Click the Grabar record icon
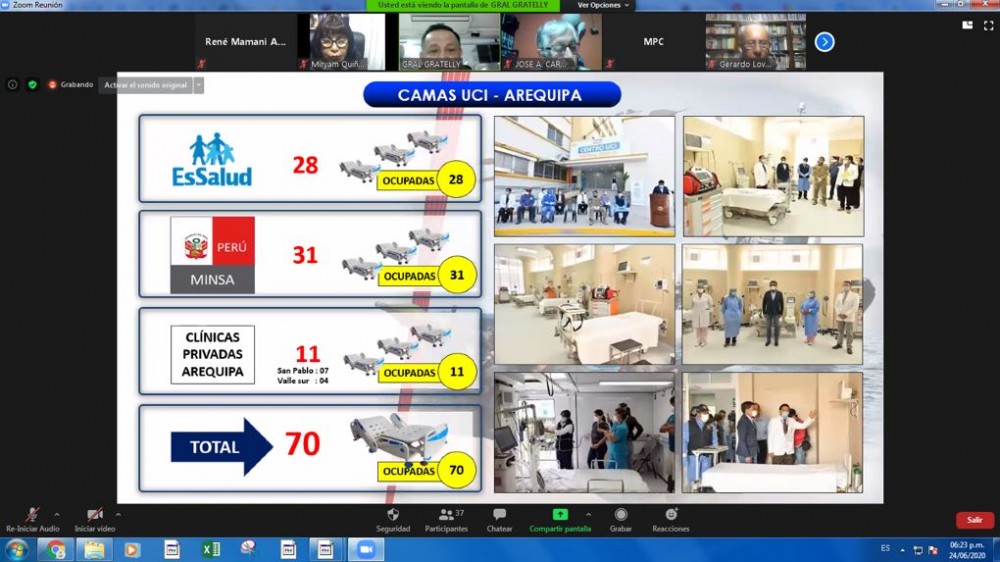Image resolution: width=1000 pixels, height=562 pixels. click(621, 515)
